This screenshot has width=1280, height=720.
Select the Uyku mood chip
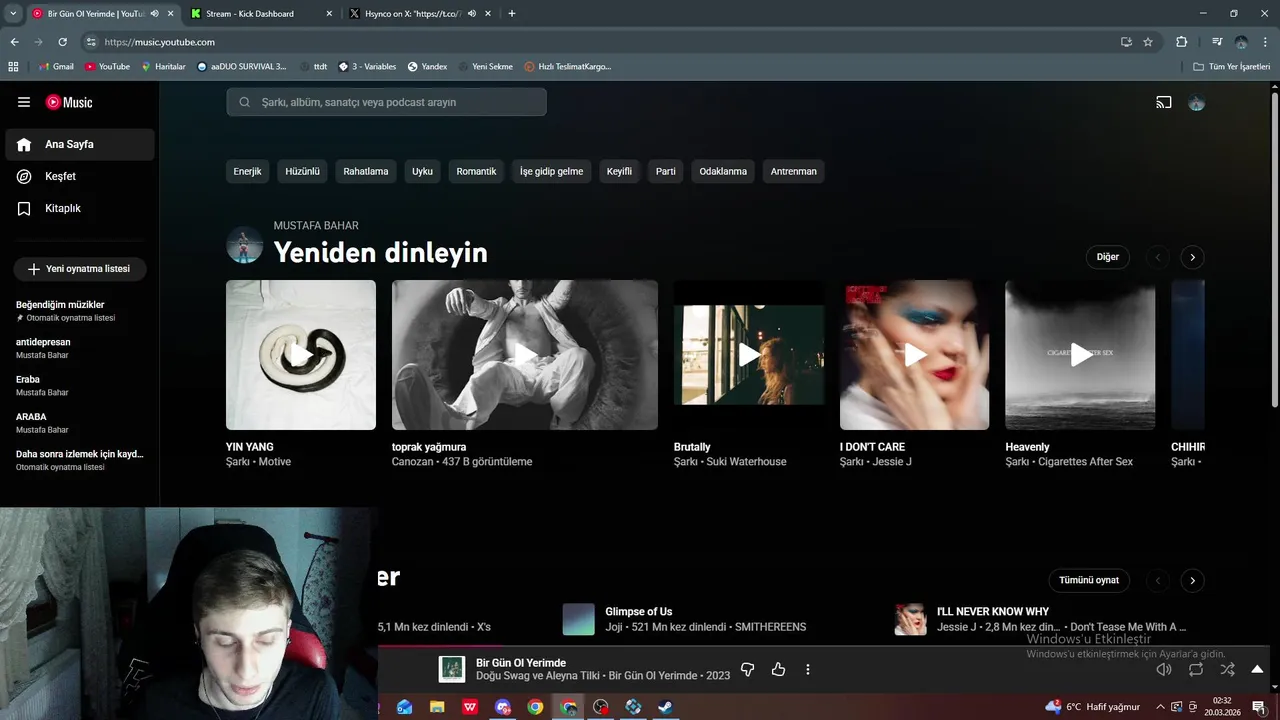422,171
